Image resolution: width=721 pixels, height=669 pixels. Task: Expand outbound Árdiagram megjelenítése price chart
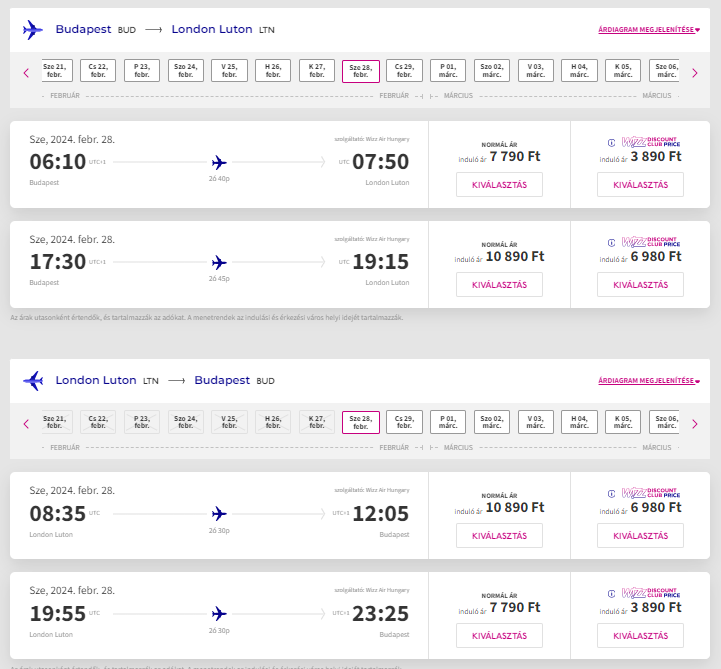coord(649,29)
